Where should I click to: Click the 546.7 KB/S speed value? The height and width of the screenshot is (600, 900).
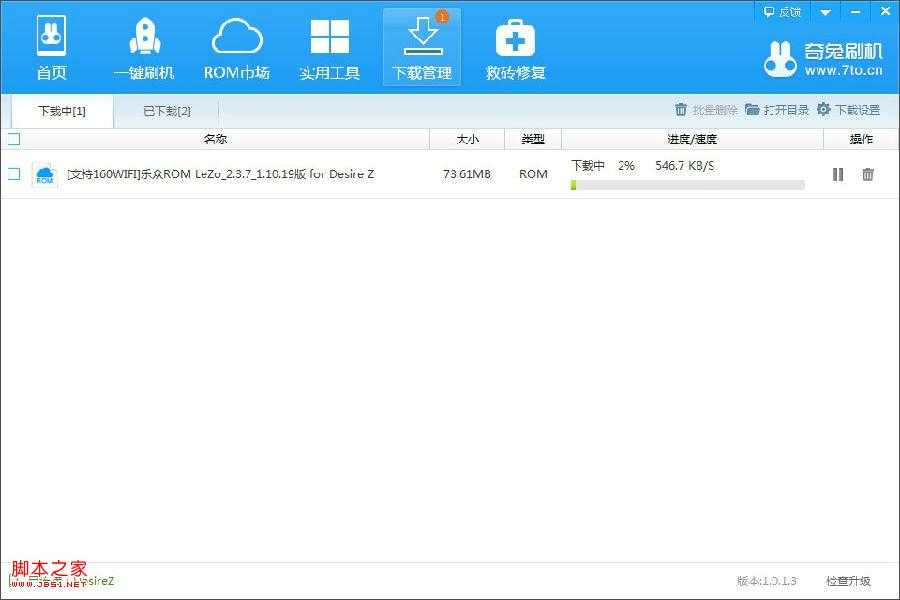(x=685, y=166)
